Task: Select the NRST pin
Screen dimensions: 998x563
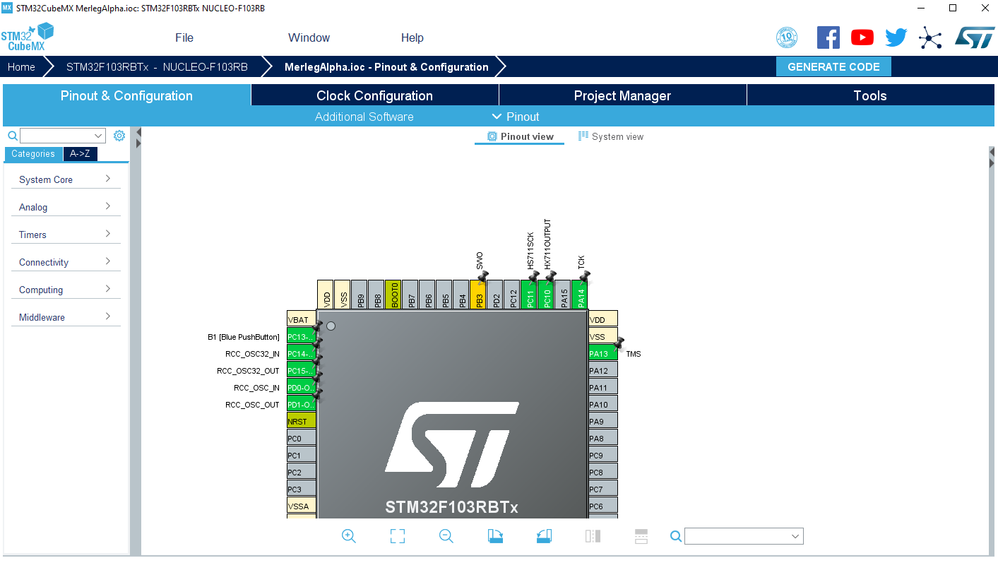Action: [x=301, y=421]
